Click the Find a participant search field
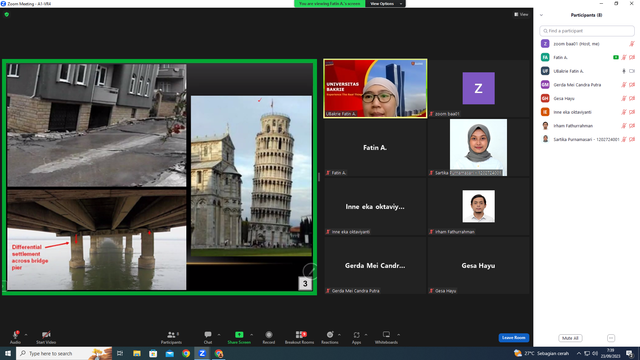The height and width of the screenshot is (360, 640). 587,31
